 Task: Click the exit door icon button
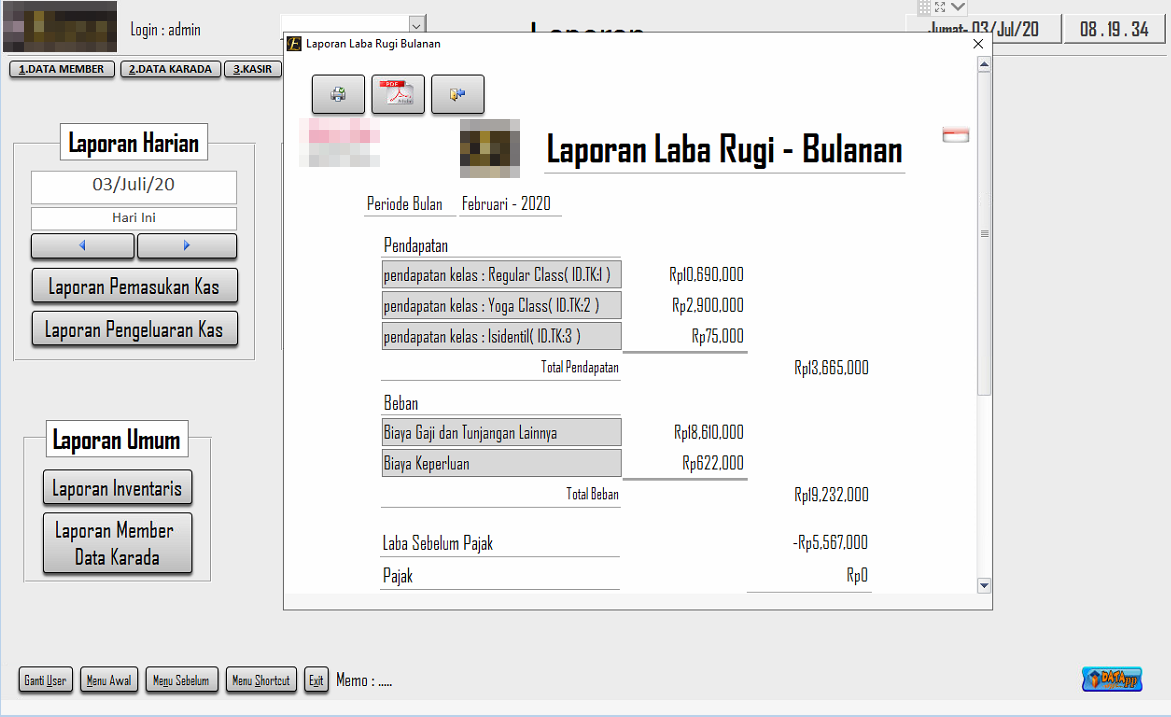pos(457,95)
